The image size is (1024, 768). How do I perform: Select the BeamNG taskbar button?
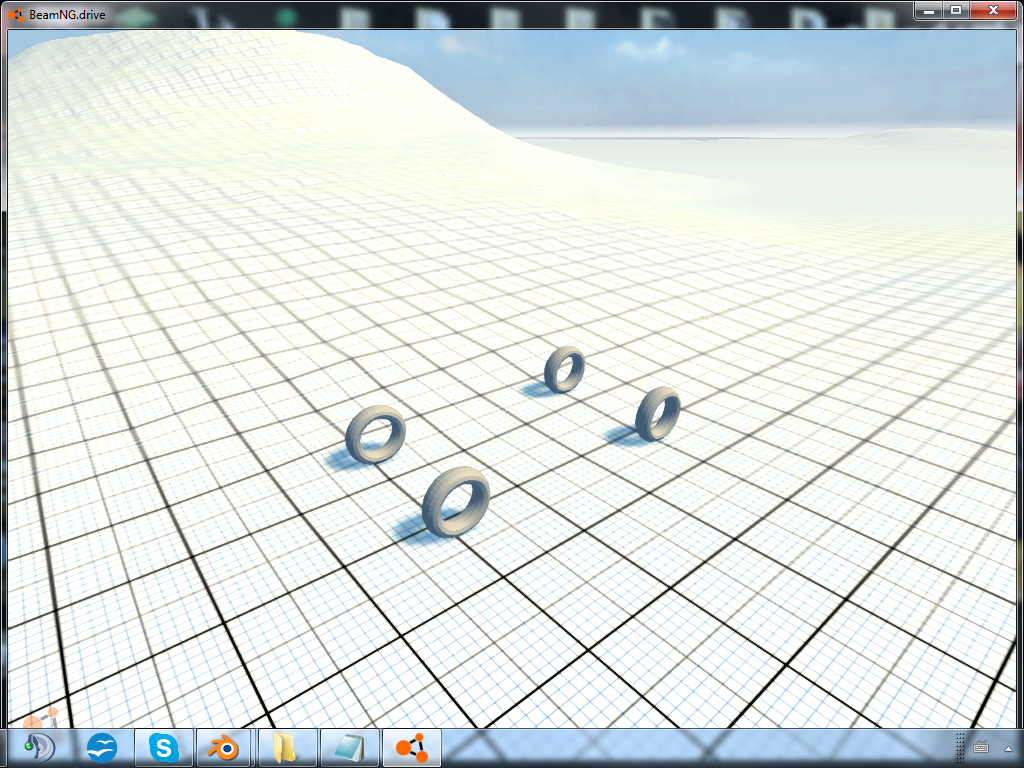(x=411, y=748)
